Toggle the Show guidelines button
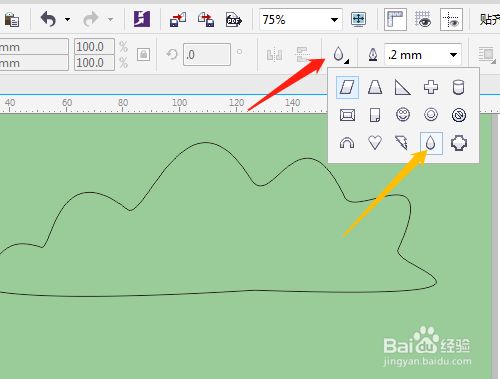Screen dimensions: 500x379 [x=451, y=20]
